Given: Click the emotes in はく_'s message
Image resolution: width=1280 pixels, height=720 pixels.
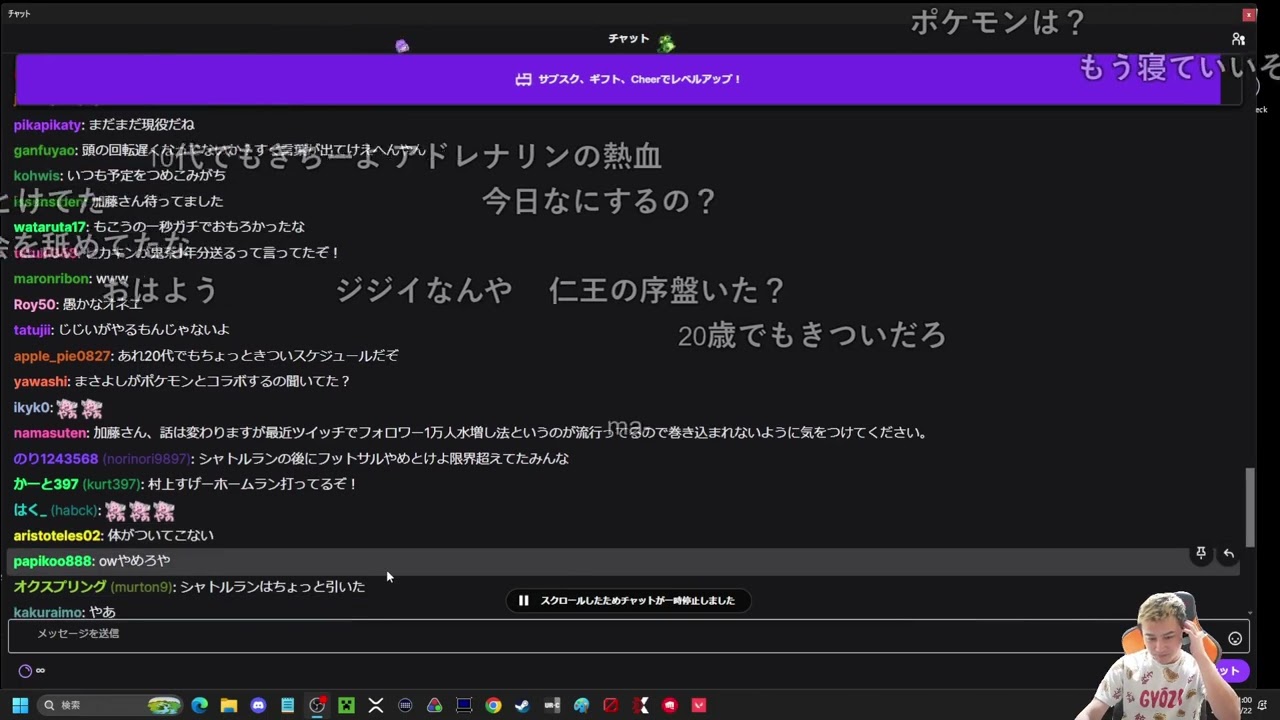Looking at the screenshot, I should (140, 511).
